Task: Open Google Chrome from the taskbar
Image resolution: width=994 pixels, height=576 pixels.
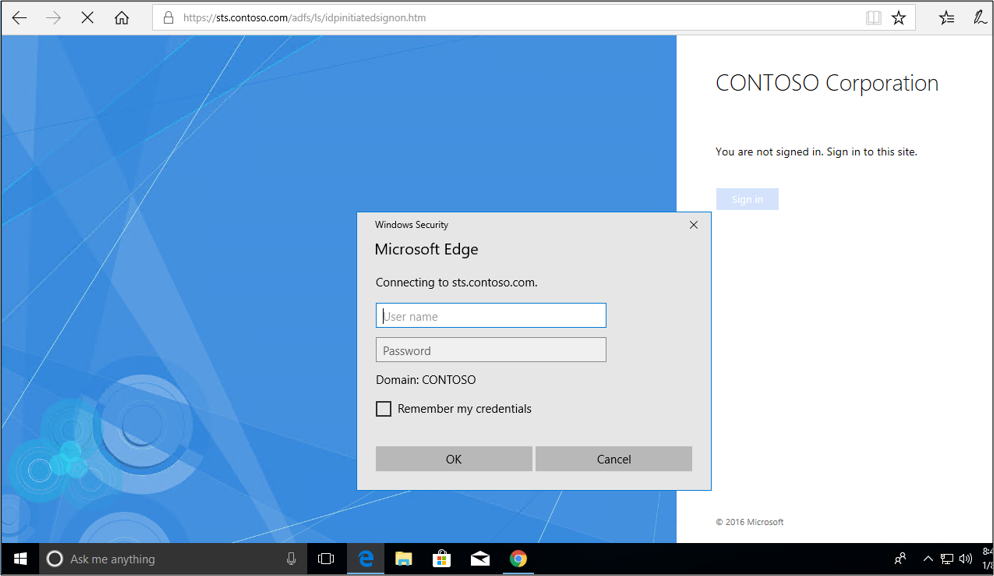Action: (x=518, y=559)
